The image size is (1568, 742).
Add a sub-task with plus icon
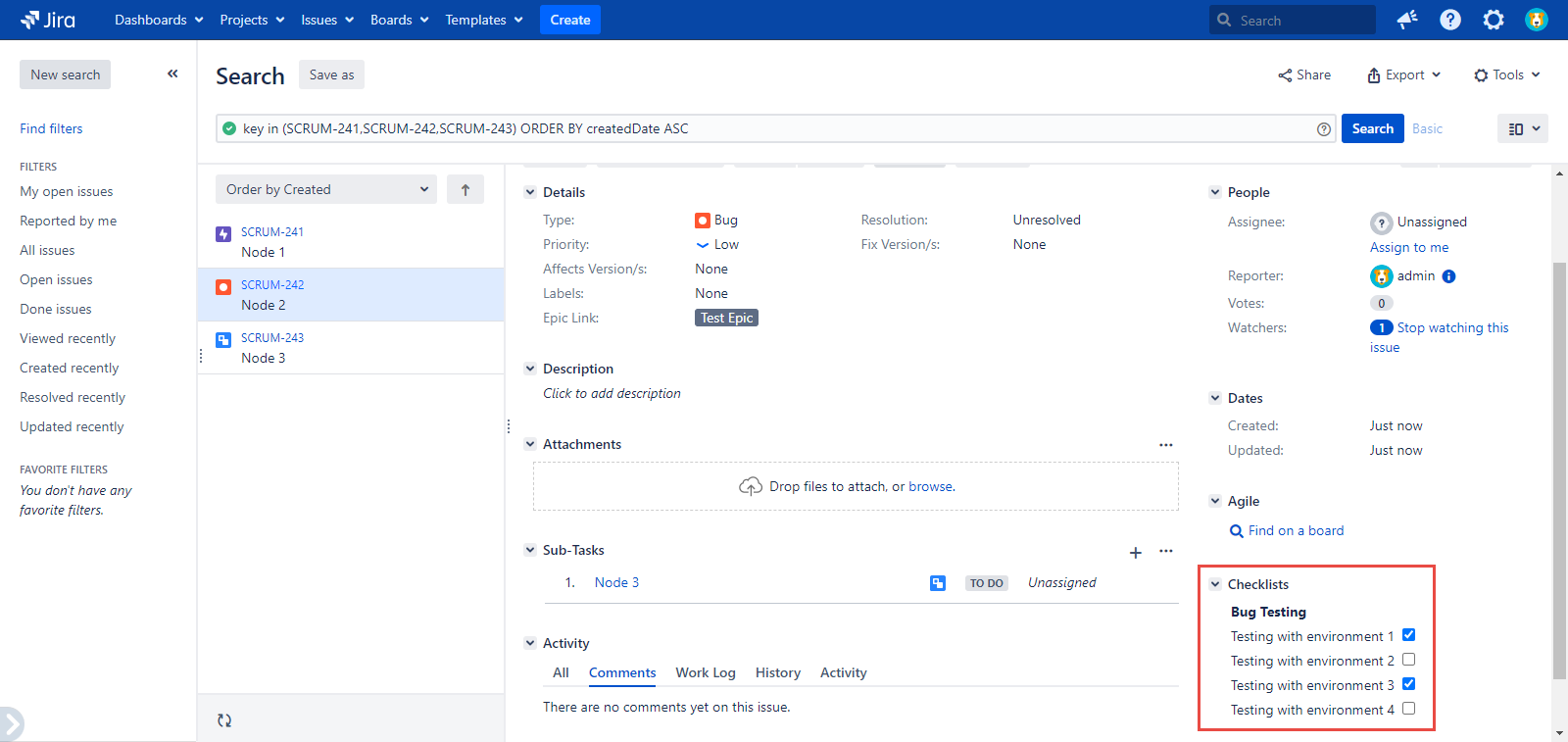click(1135, 553)
